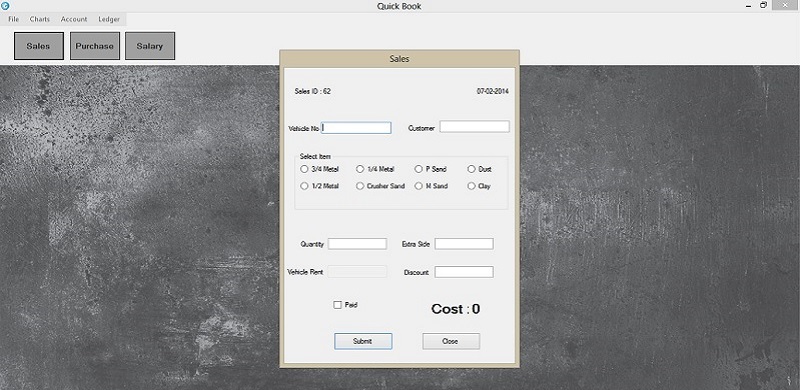The image size is (800, 390).
Task: Click the Sales toolbar button
Action: click(39, 46)
